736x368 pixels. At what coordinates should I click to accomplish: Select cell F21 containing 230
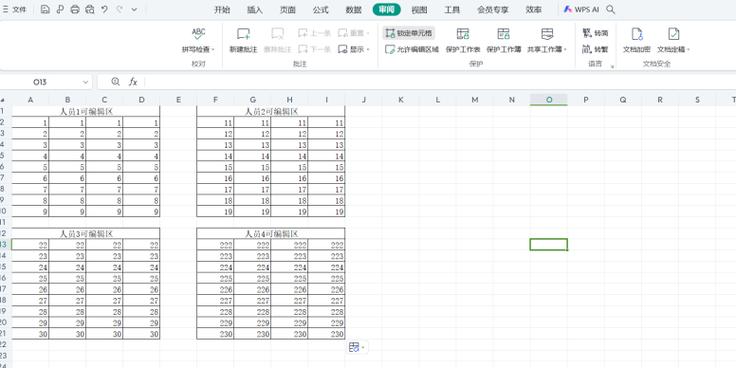[x=215, y=334]
